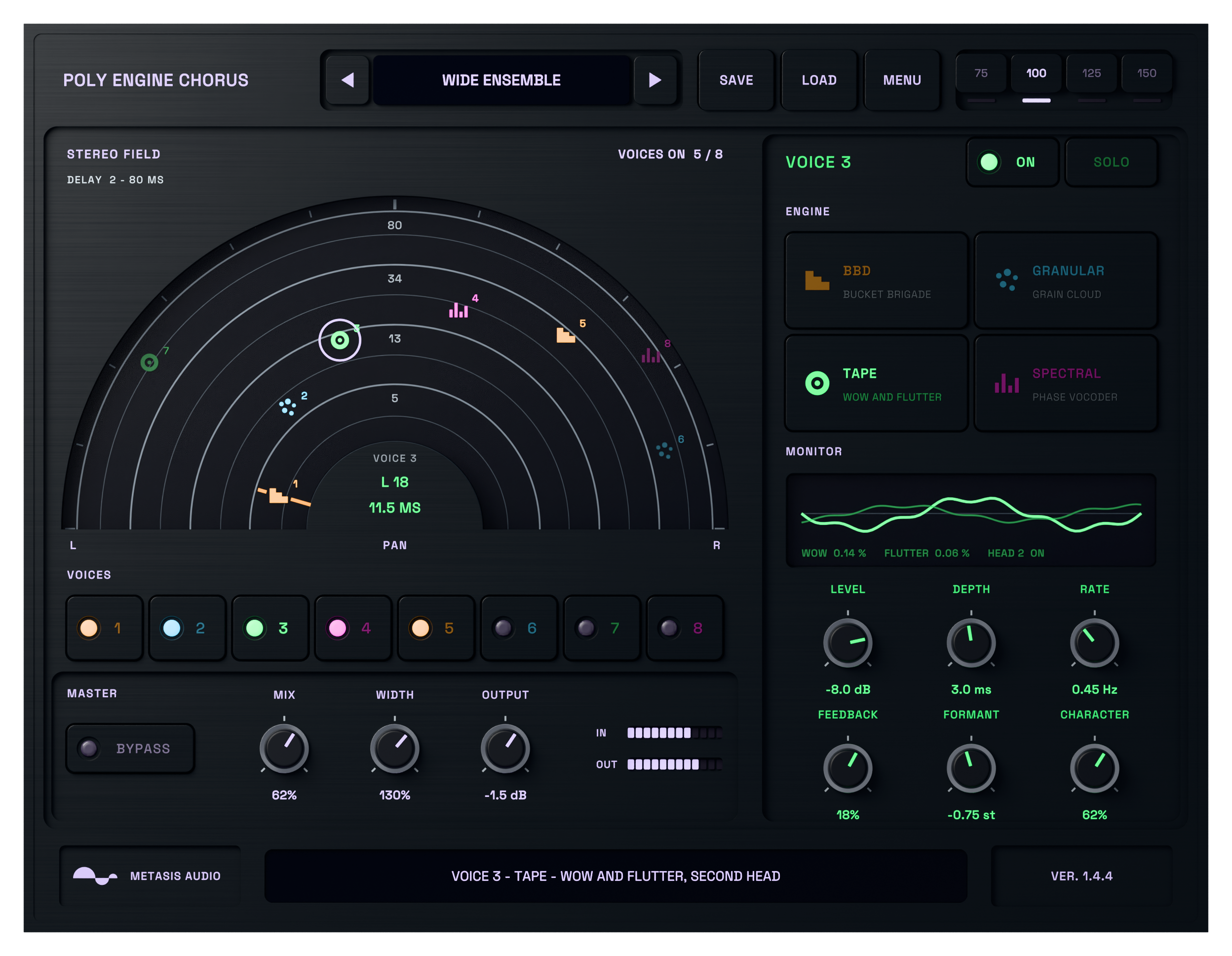Go to next preset with right arrow
This screenshot has height=956, width=1232.
[655, 80]
